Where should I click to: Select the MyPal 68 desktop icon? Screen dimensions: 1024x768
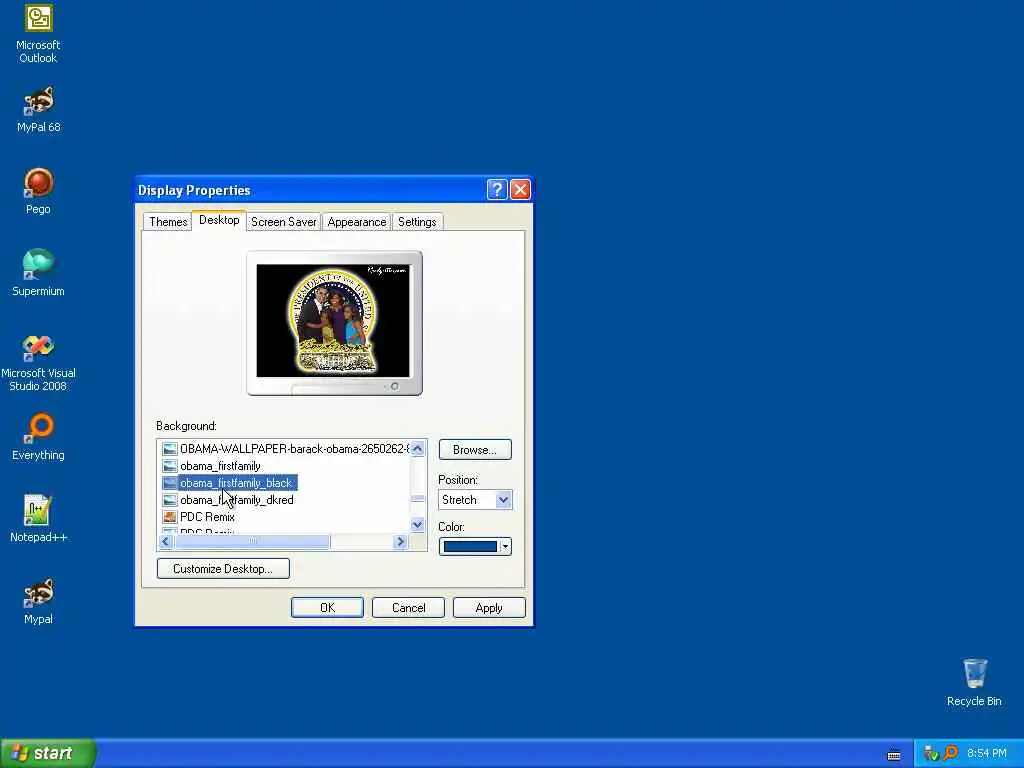[x=38, y=109]
